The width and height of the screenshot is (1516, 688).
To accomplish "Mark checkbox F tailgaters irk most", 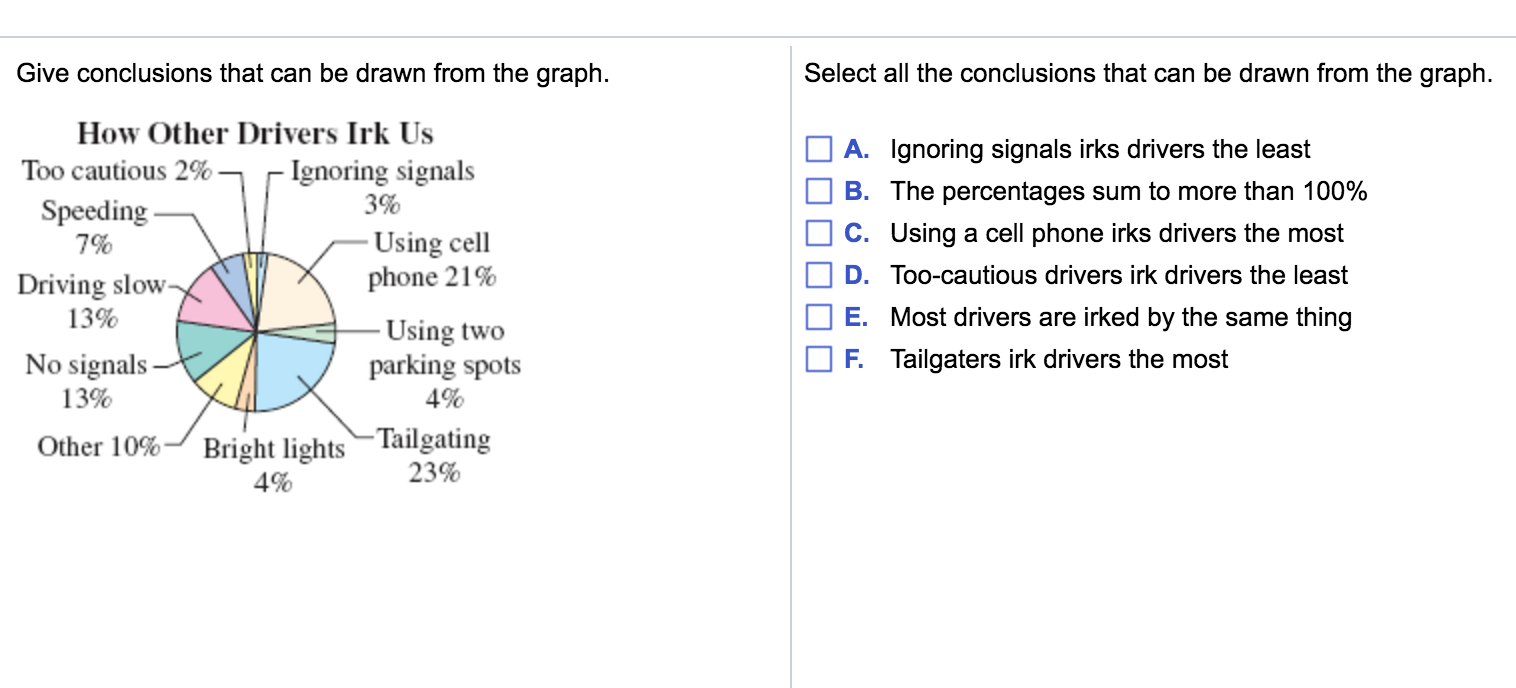I will tap(819, 360).
